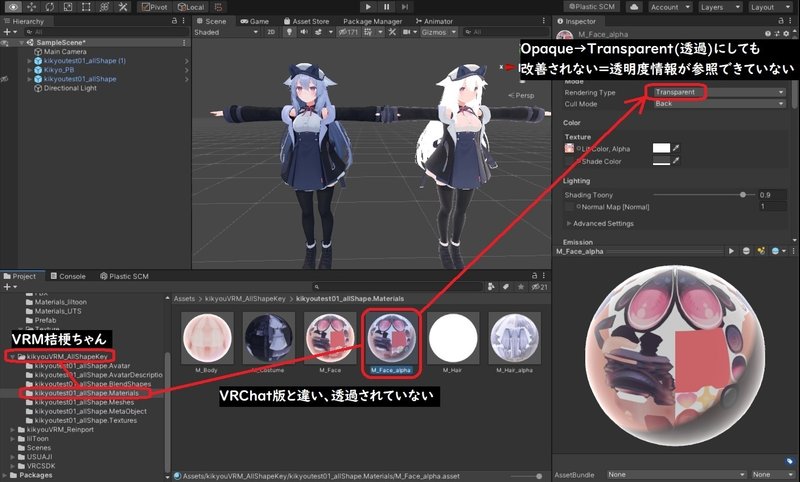
Task: Click Lit Color white swatch
Action: 661,148
